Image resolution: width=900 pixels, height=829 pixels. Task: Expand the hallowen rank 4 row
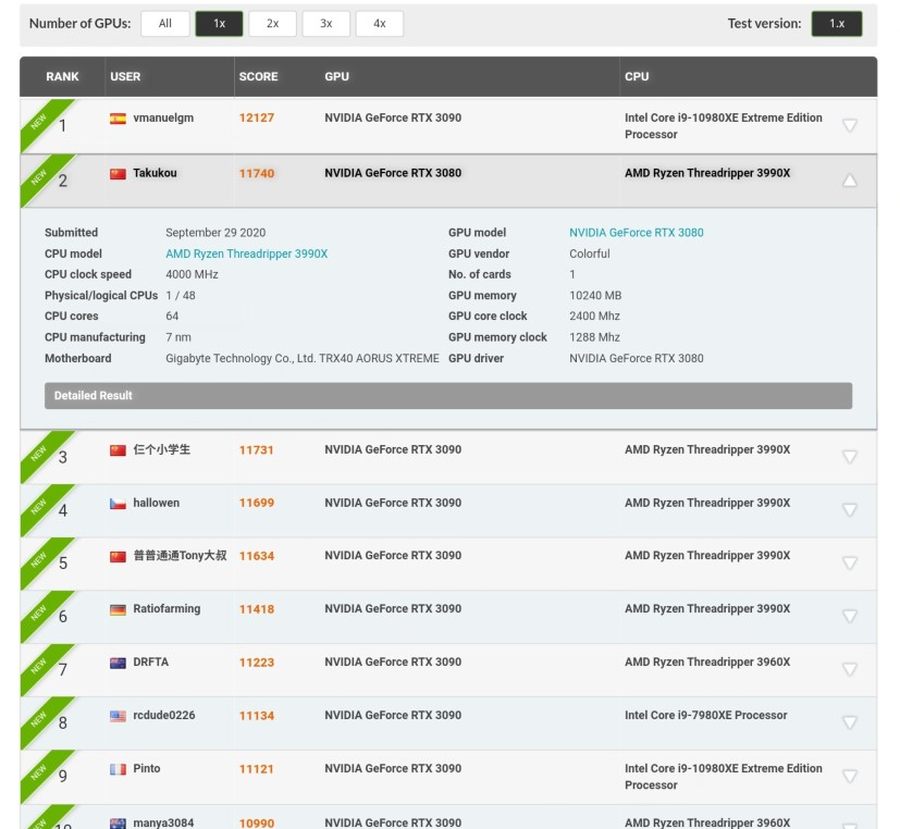(849, 510)
